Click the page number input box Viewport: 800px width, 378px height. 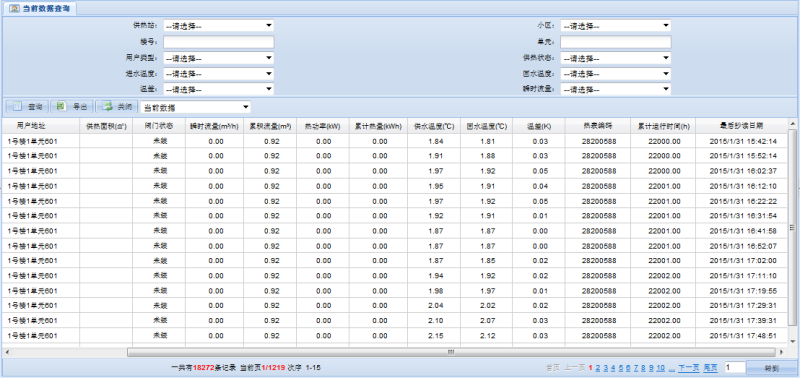[734, 367]
